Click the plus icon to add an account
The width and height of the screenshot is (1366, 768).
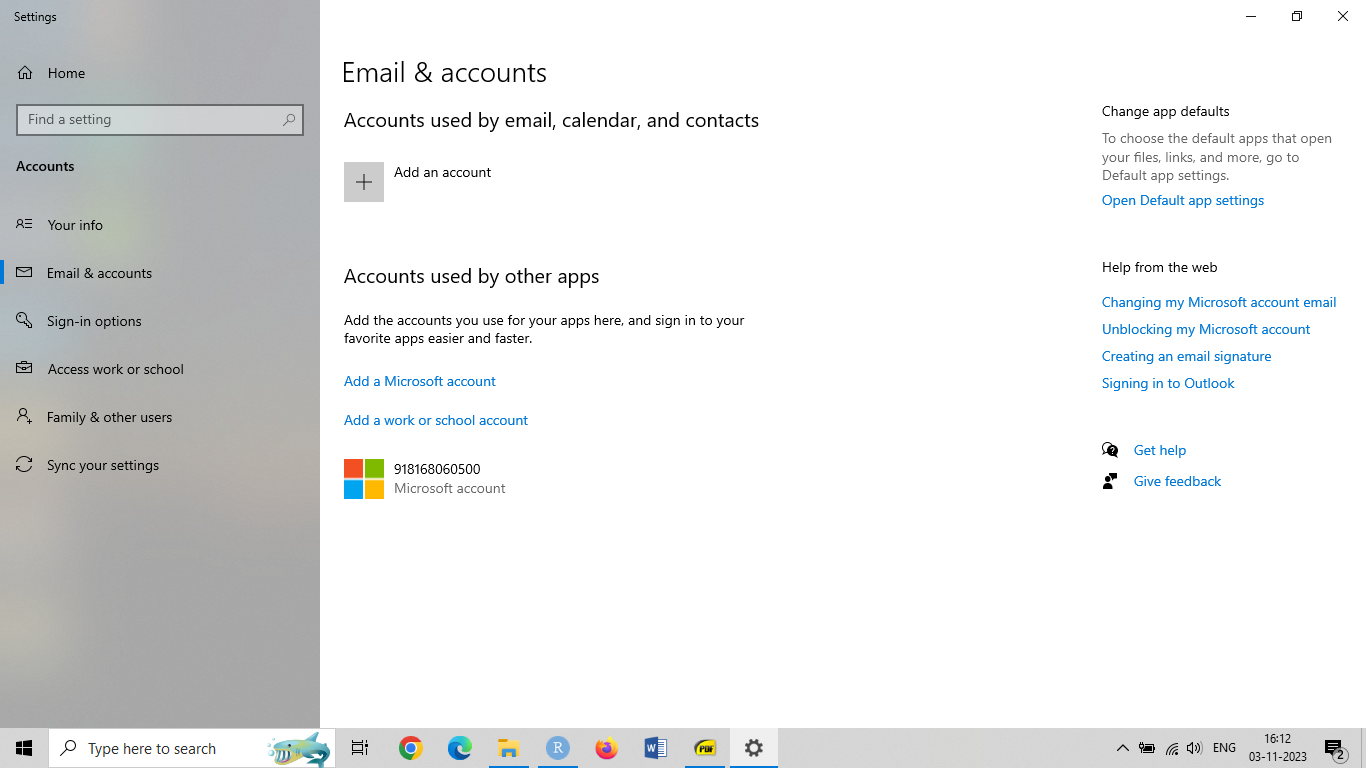tap(364, 182)
